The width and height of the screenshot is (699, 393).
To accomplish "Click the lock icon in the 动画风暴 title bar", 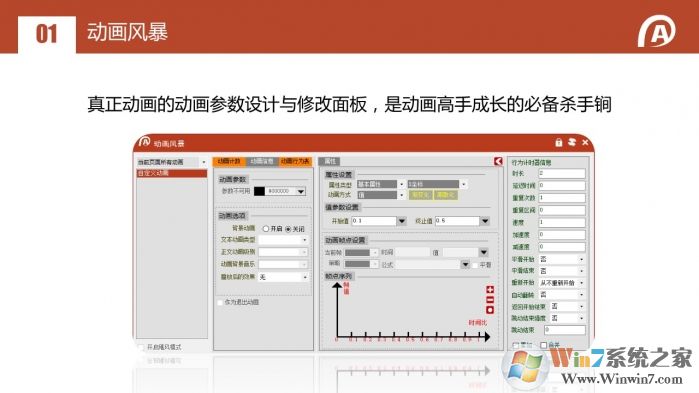I will coord(559,143).
